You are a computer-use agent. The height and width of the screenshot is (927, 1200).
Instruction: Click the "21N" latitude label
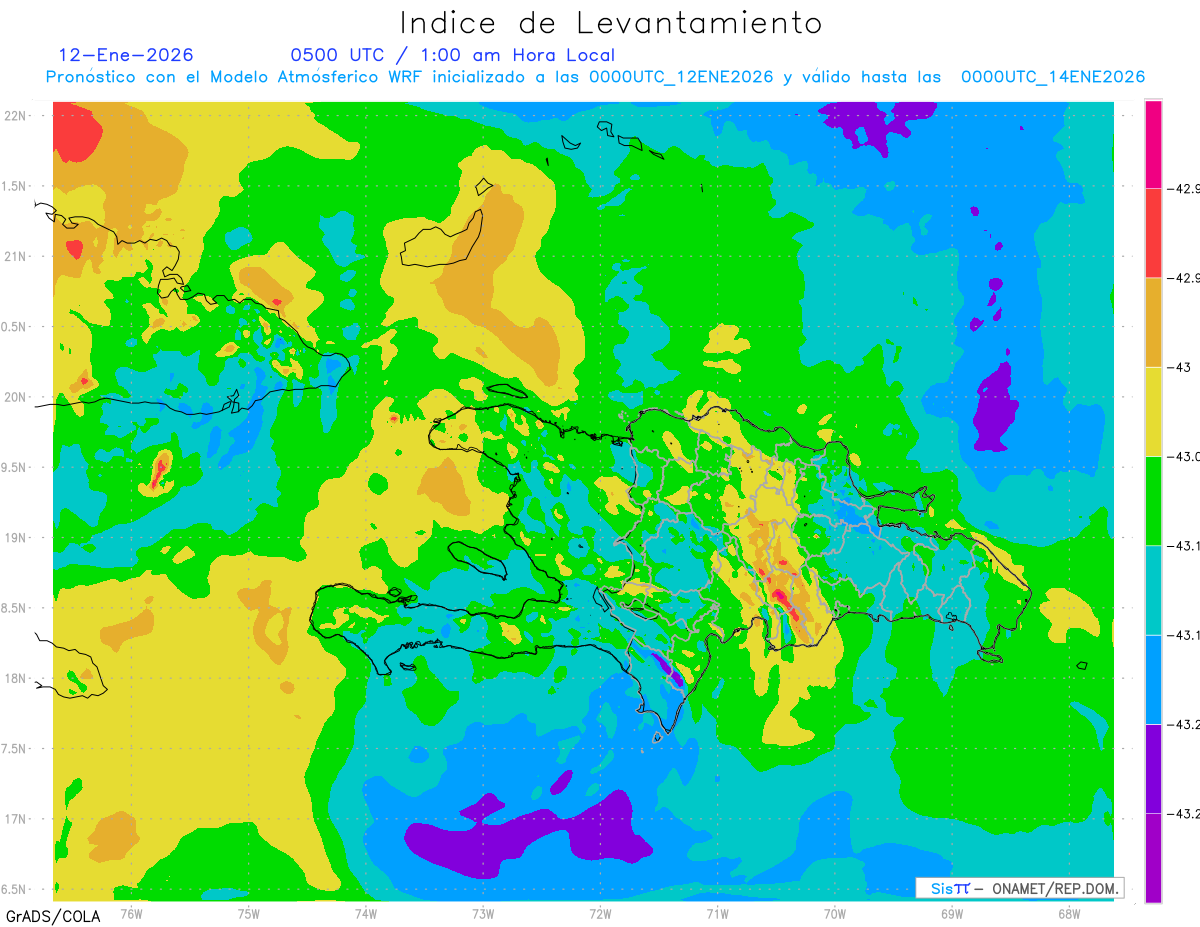pyautogui.click(x=17, y=256)
